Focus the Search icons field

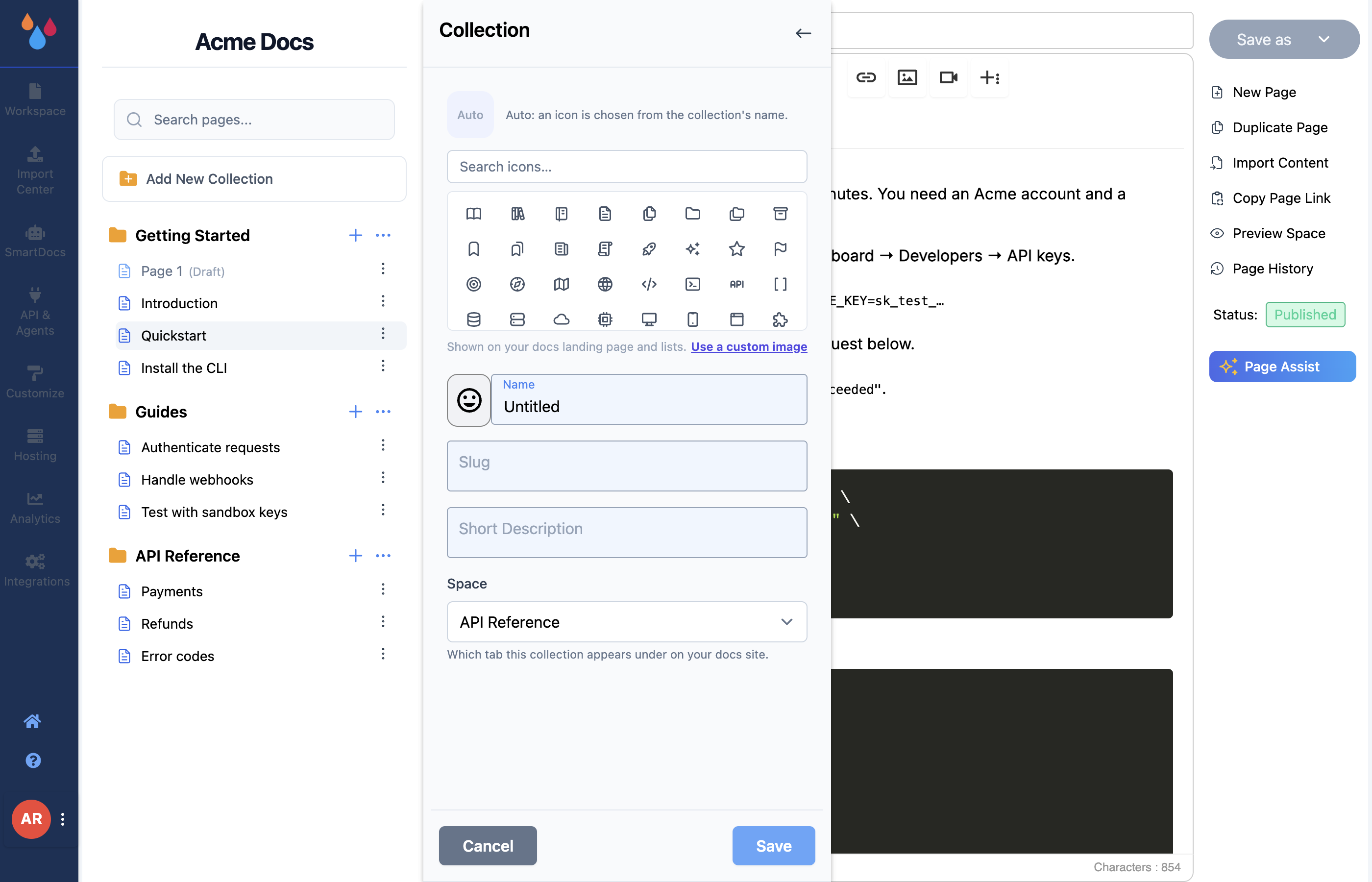pos(627,167)
